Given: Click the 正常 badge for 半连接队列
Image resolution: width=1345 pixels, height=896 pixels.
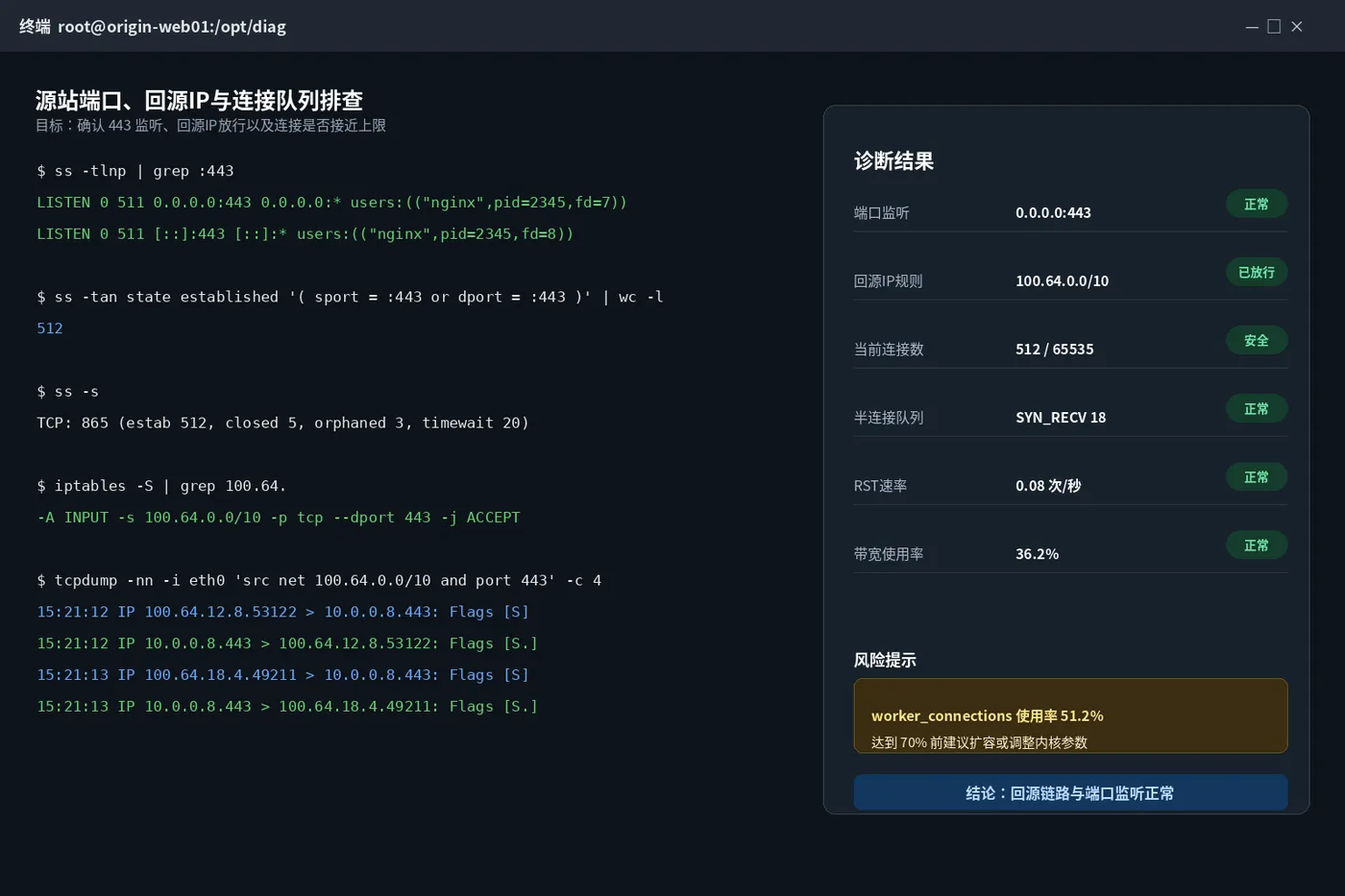Looking at the screenshot, I should (x=1257, y=408).
